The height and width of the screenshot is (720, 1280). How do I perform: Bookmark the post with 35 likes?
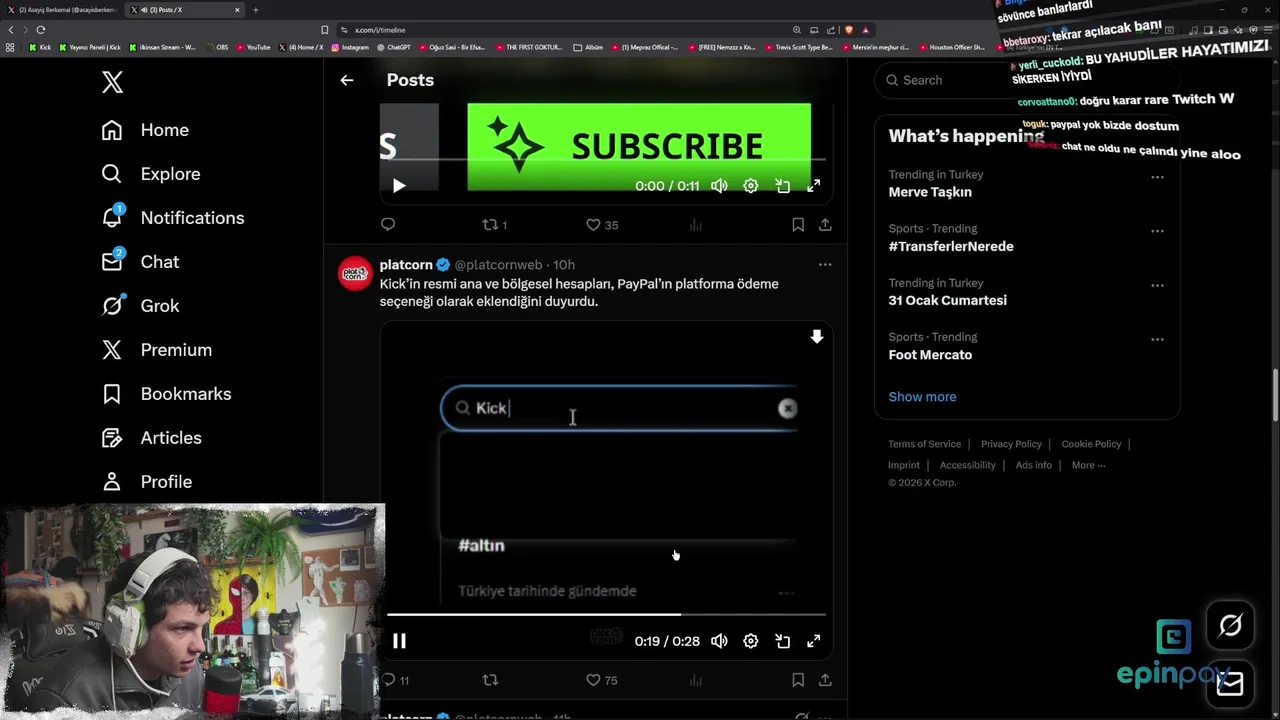[798, 225]
